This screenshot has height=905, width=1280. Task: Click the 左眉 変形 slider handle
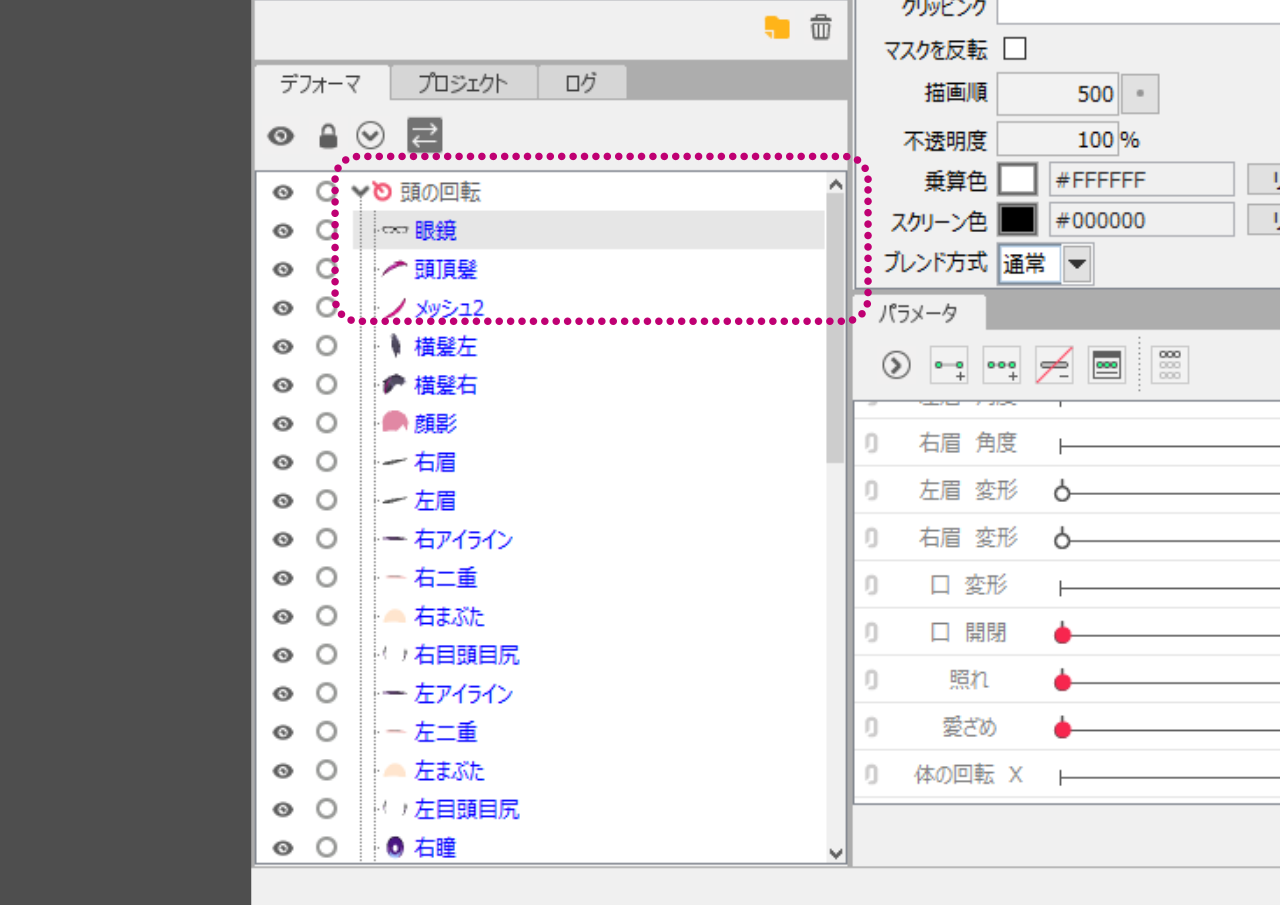click(x=1062, y=492)
